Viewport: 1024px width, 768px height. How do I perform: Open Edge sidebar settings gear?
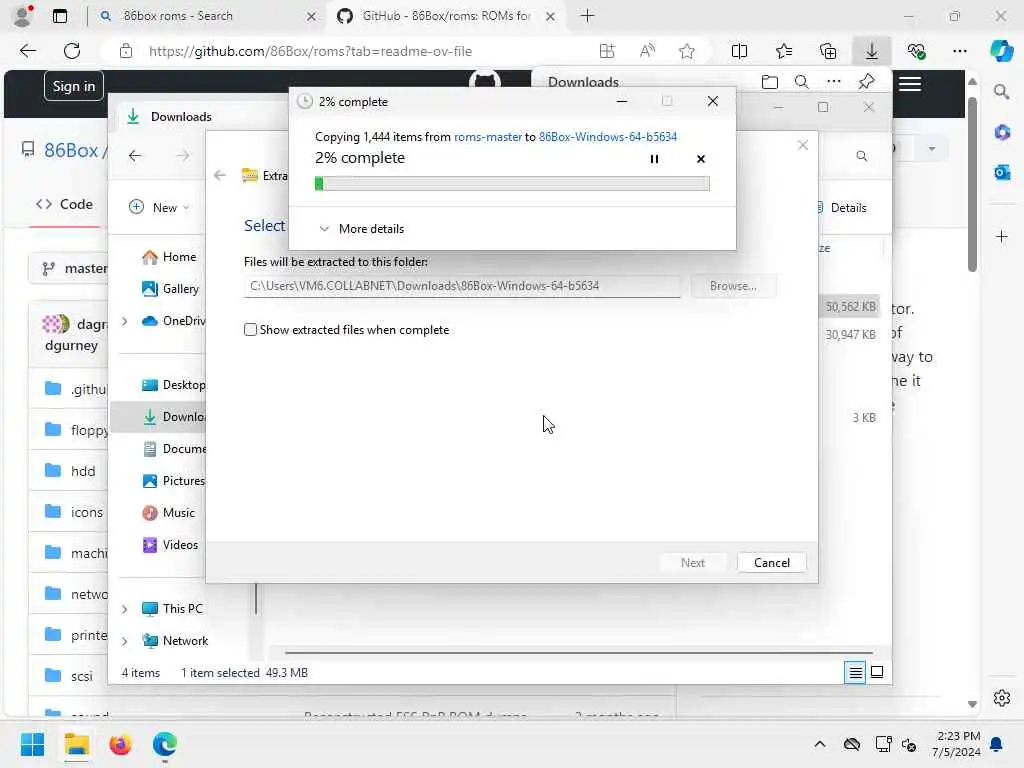tap(1001, 698)
